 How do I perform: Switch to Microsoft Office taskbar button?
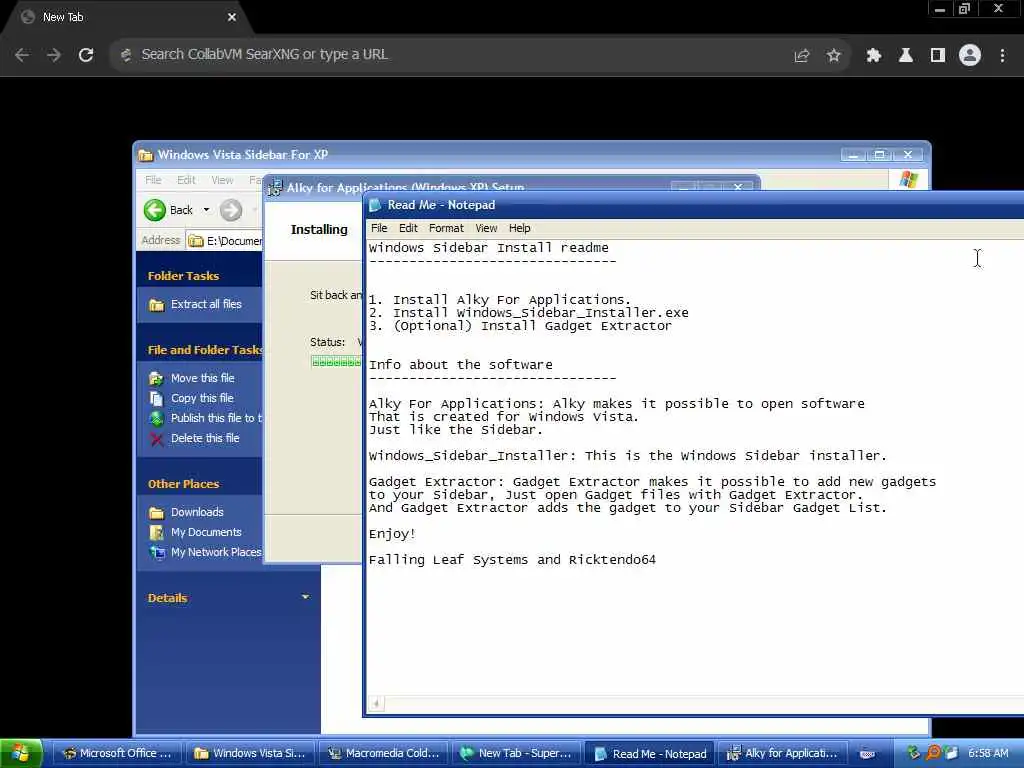pyautogui.click(x=117, y=753)
